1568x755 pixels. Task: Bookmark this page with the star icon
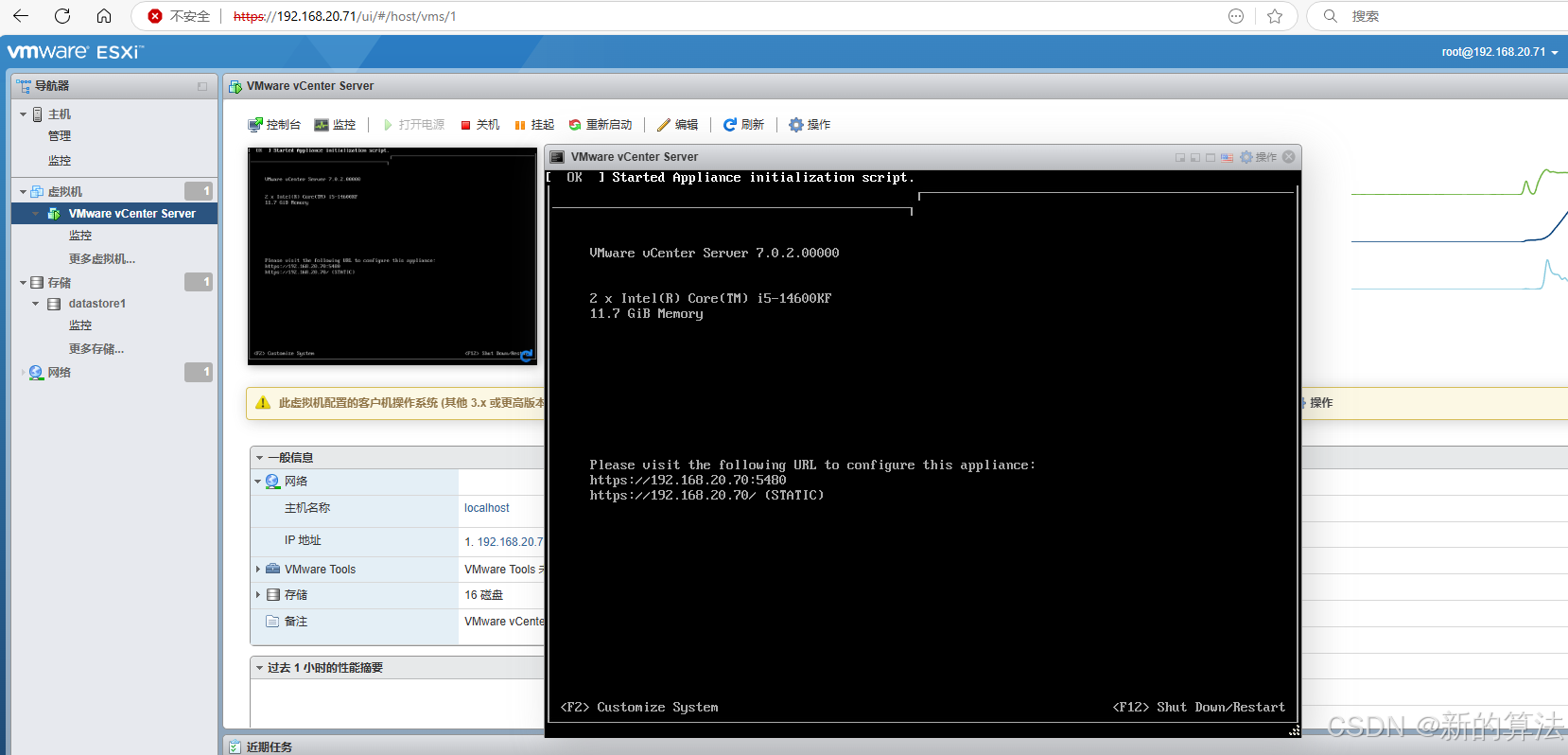pyautogui.click(x=1275, y=16)
